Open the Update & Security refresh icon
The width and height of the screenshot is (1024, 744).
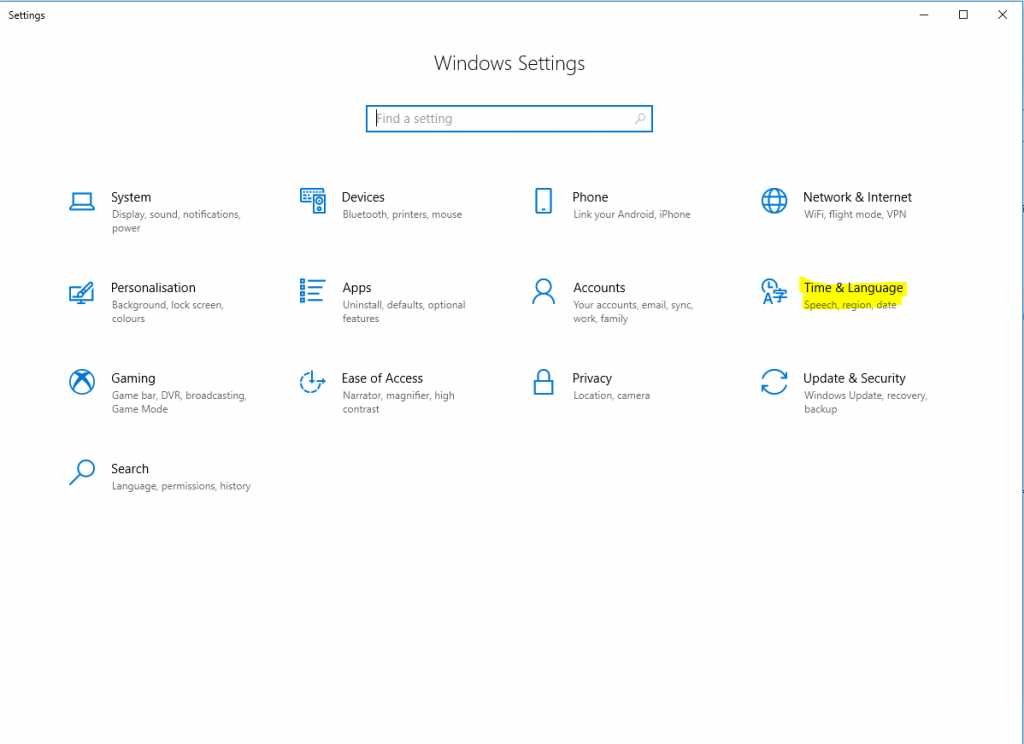tap(774, 381)
